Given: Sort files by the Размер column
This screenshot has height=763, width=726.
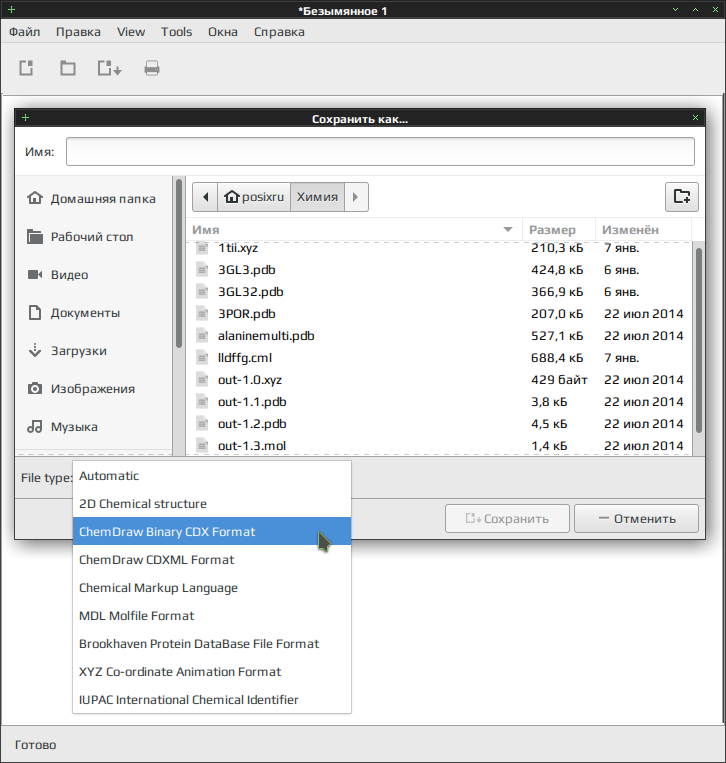Looking at the screenshot, I should click(x=559, y=230).
